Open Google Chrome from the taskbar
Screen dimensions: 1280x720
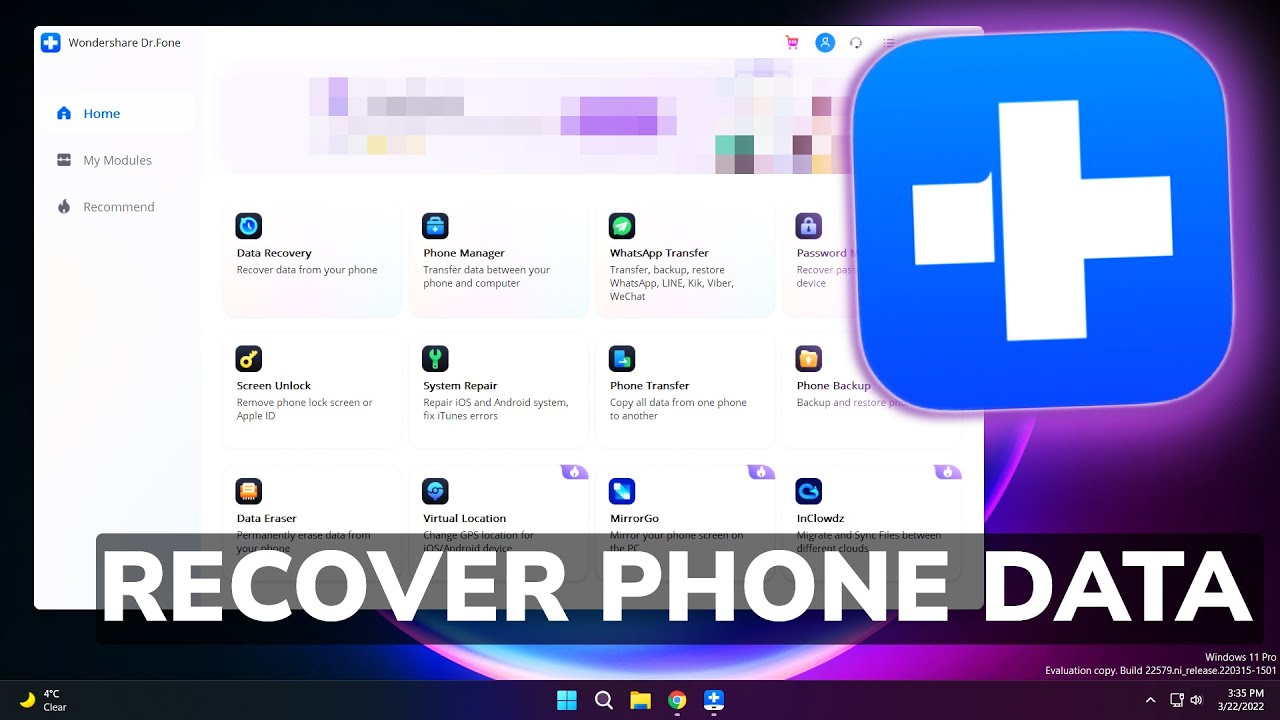677,700
